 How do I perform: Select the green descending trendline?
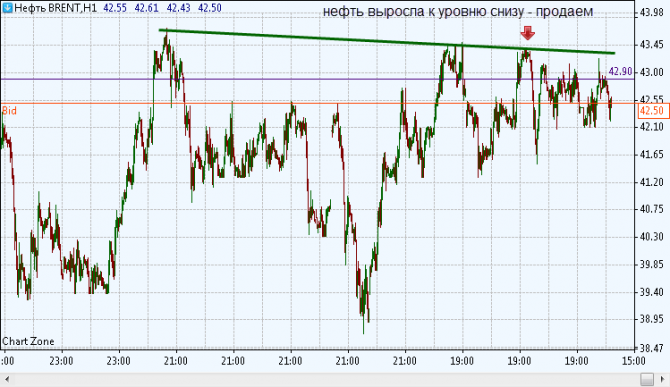click(387, 41)
